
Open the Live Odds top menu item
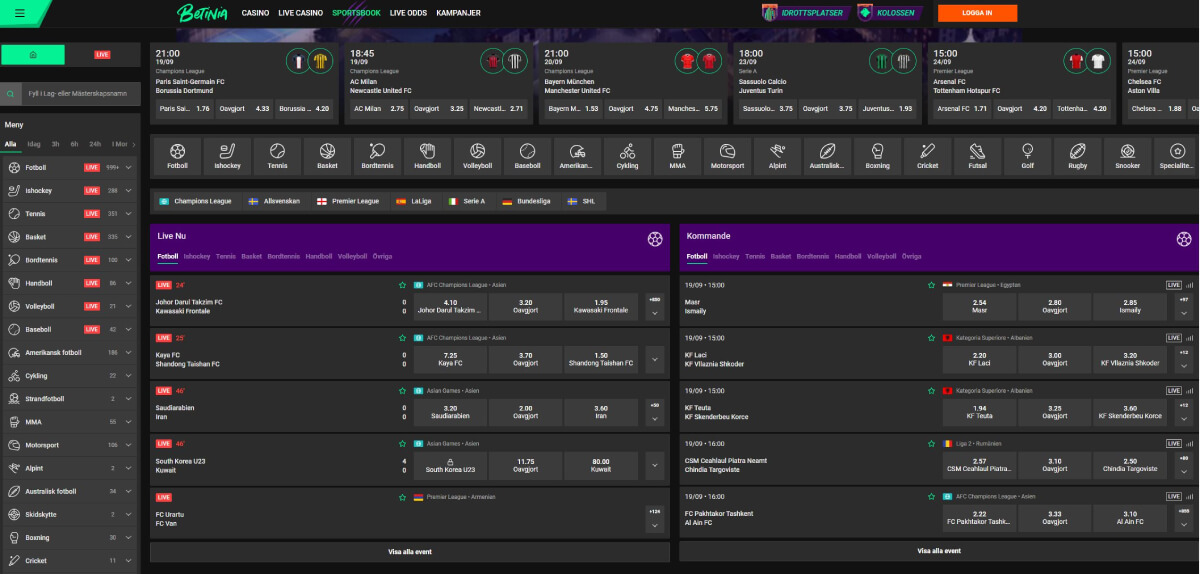[407, 13]
